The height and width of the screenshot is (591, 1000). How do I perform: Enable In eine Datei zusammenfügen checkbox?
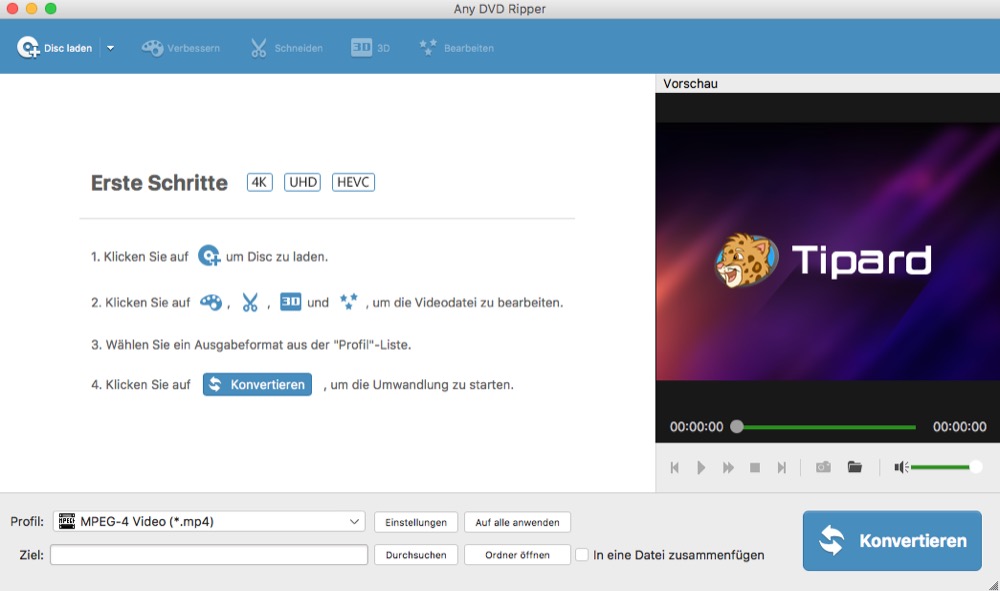(x=582, y=555)
